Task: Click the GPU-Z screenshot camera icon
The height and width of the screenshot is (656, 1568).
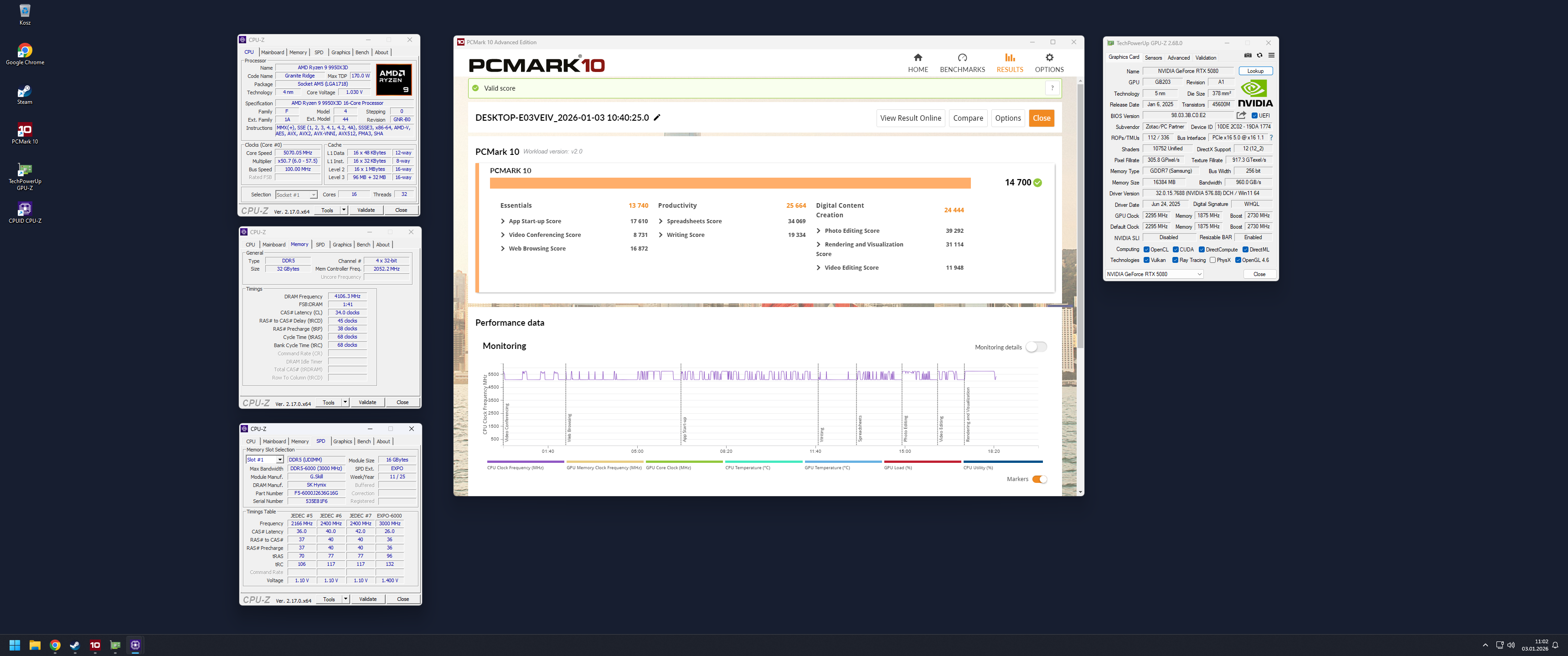Action: pos(1248,56)
